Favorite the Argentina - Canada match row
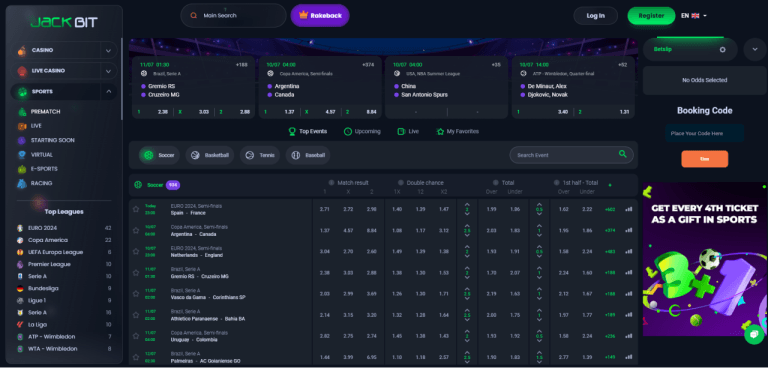This screenshot has height=368, width=768. (x=136, y=230)
